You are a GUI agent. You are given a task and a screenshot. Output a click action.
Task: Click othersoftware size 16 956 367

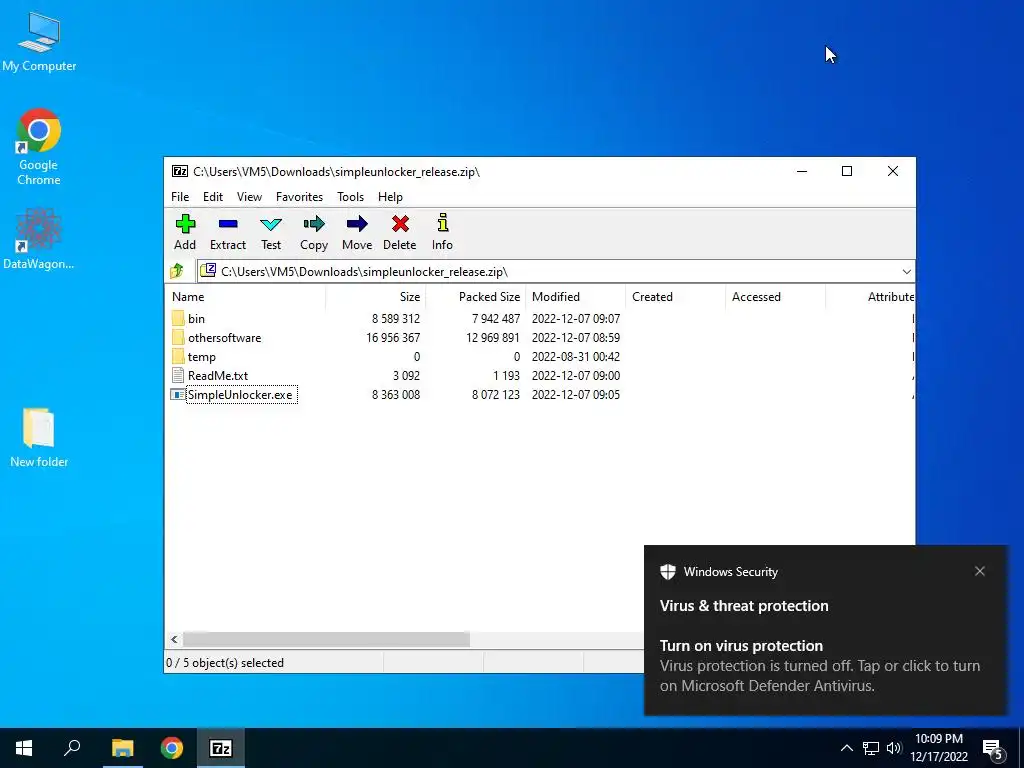tap(392, 338)
